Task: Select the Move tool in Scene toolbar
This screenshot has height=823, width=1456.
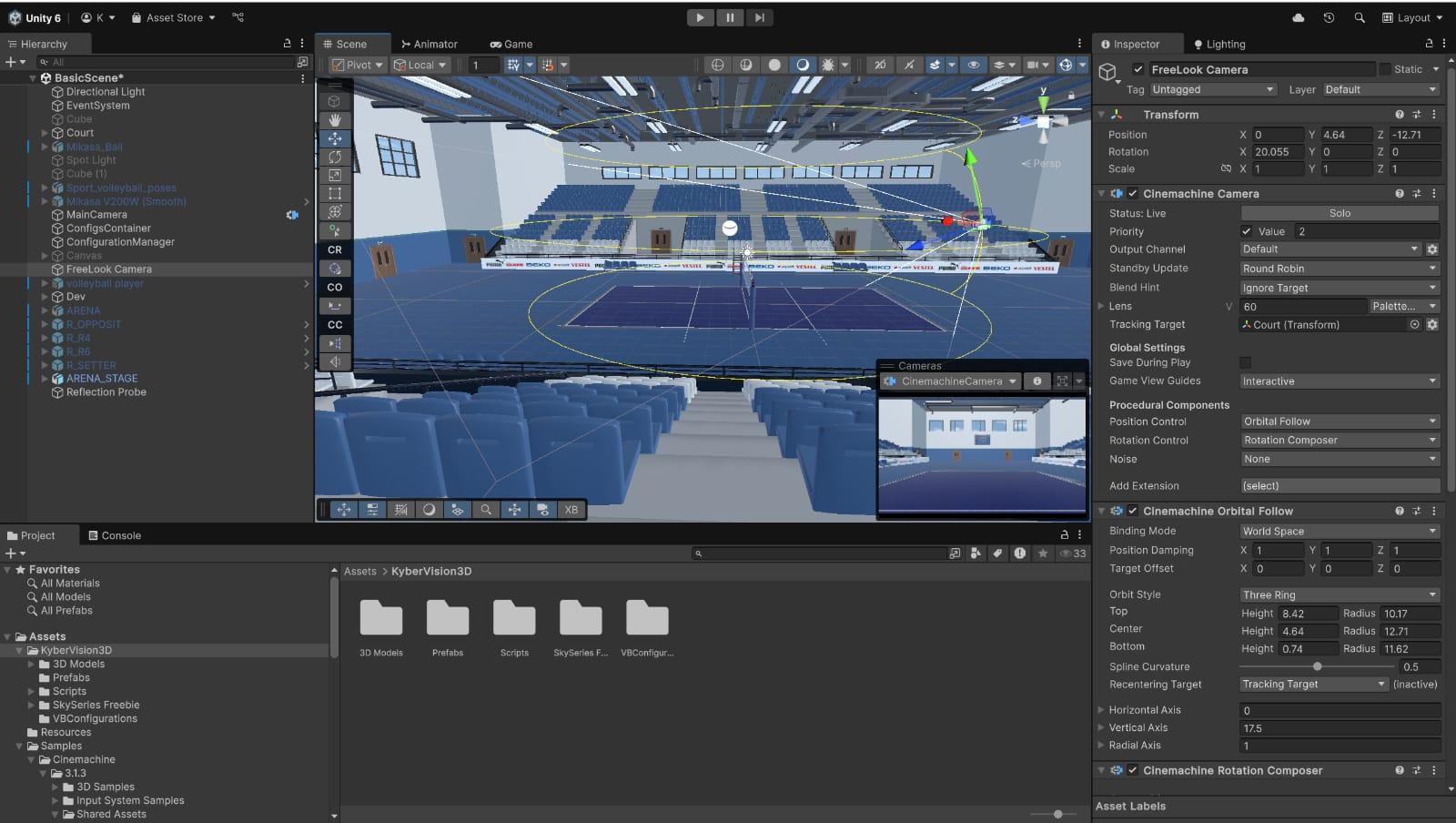Action: [x=335, y=138]
